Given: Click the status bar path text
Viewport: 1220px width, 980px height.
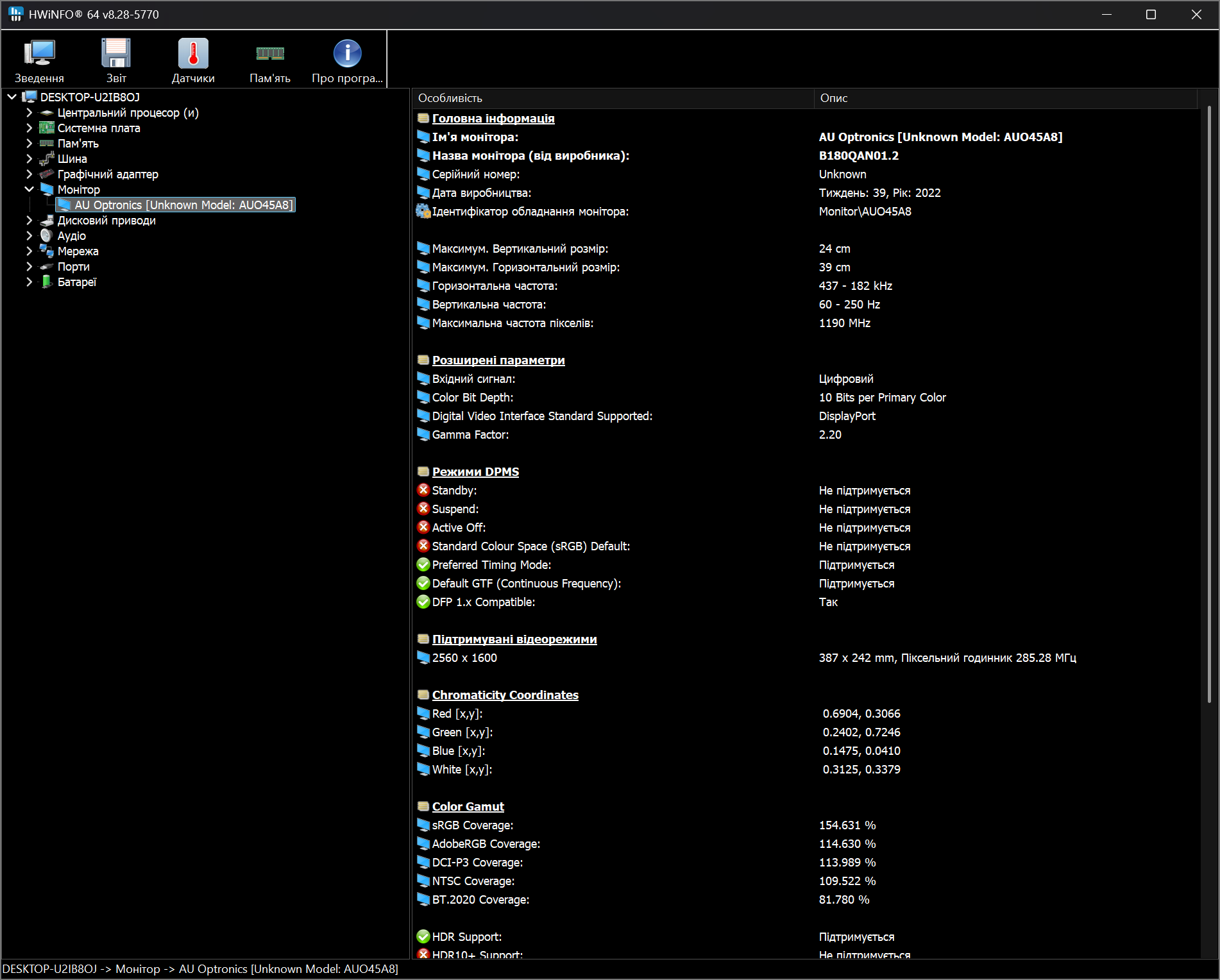Looking at the screenshot, I should (200, 969).
